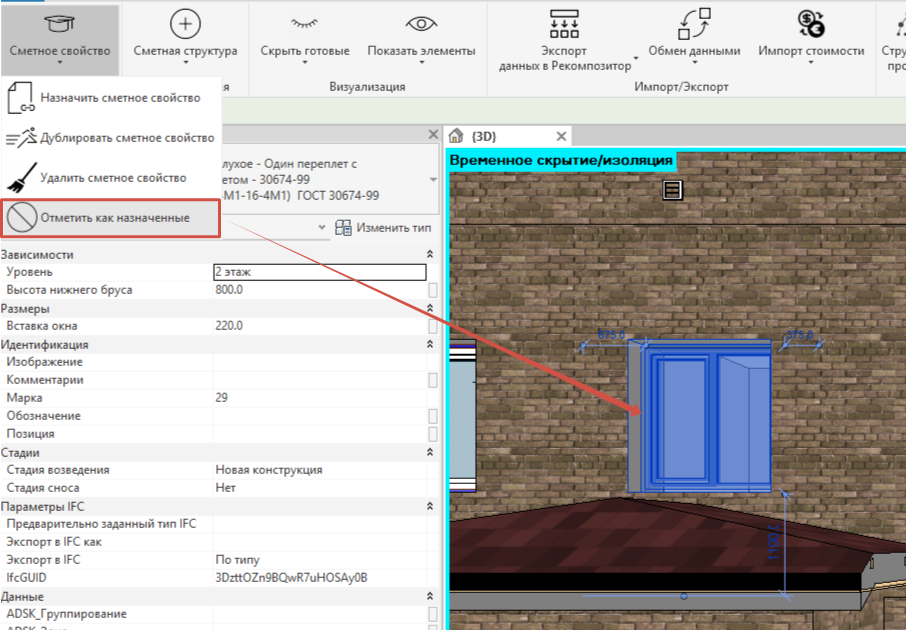Select the highlighted blue window in 3D view

(699, 416)
